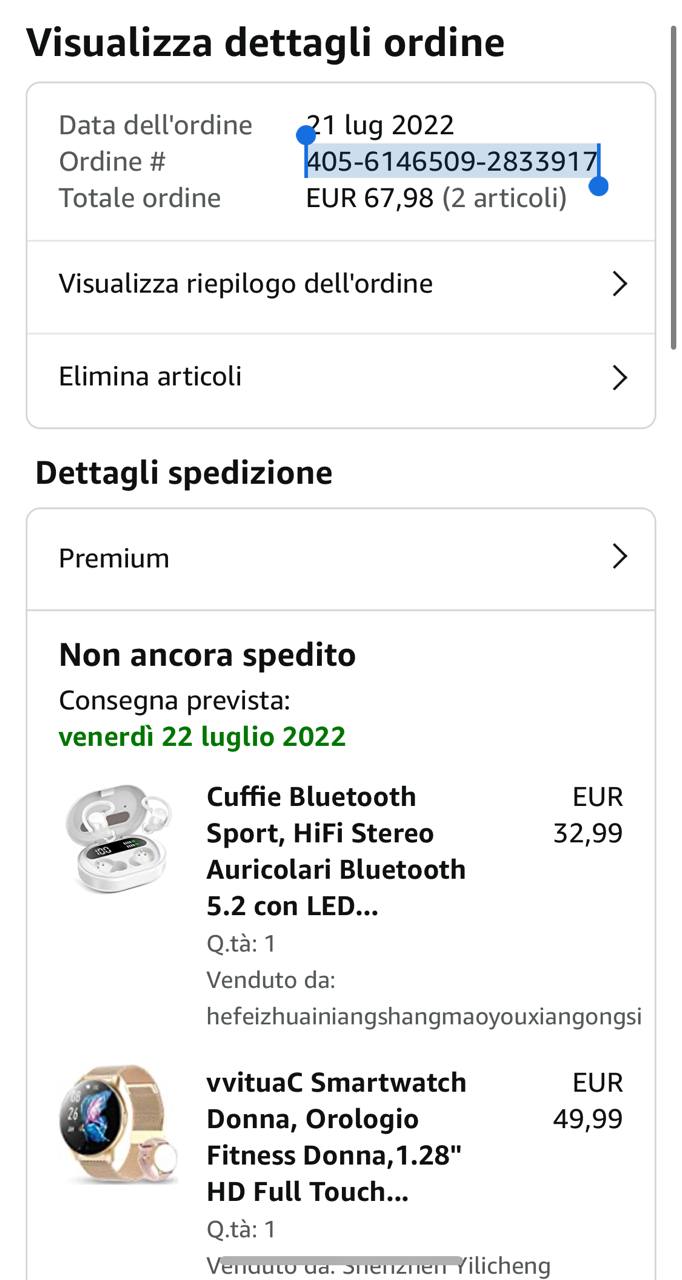Tap the order total EUR 67,98
Image resolution: width=682 pixels, height=1280 pixels.
click(369, 198)
